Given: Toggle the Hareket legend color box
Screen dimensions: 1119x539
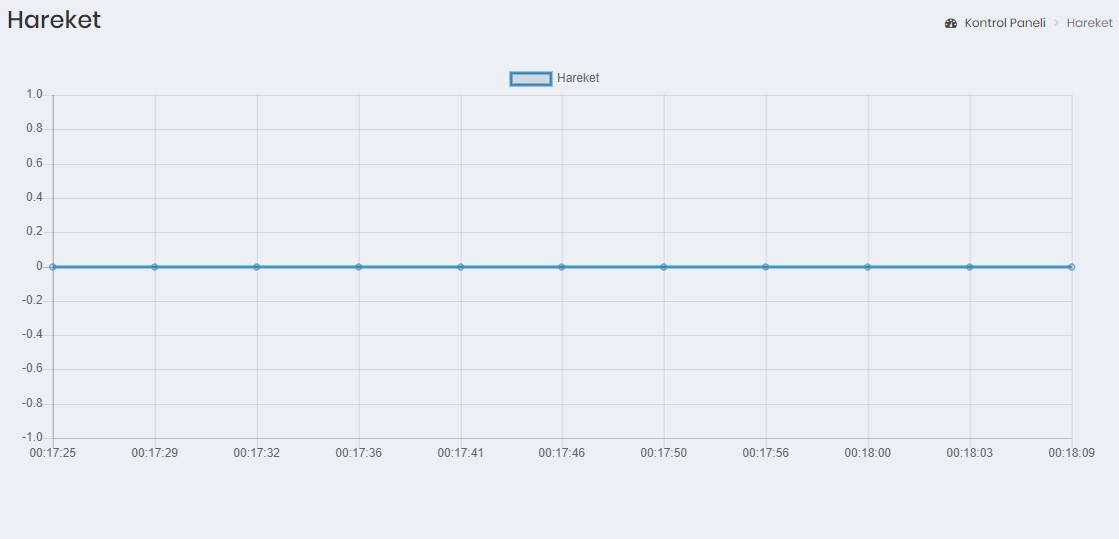Looking at the screenshot, I should tap(531, 78).
